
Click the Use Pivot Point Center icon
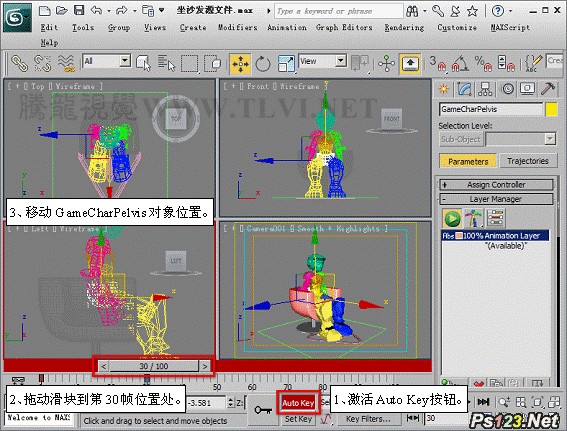coord(360,63)
